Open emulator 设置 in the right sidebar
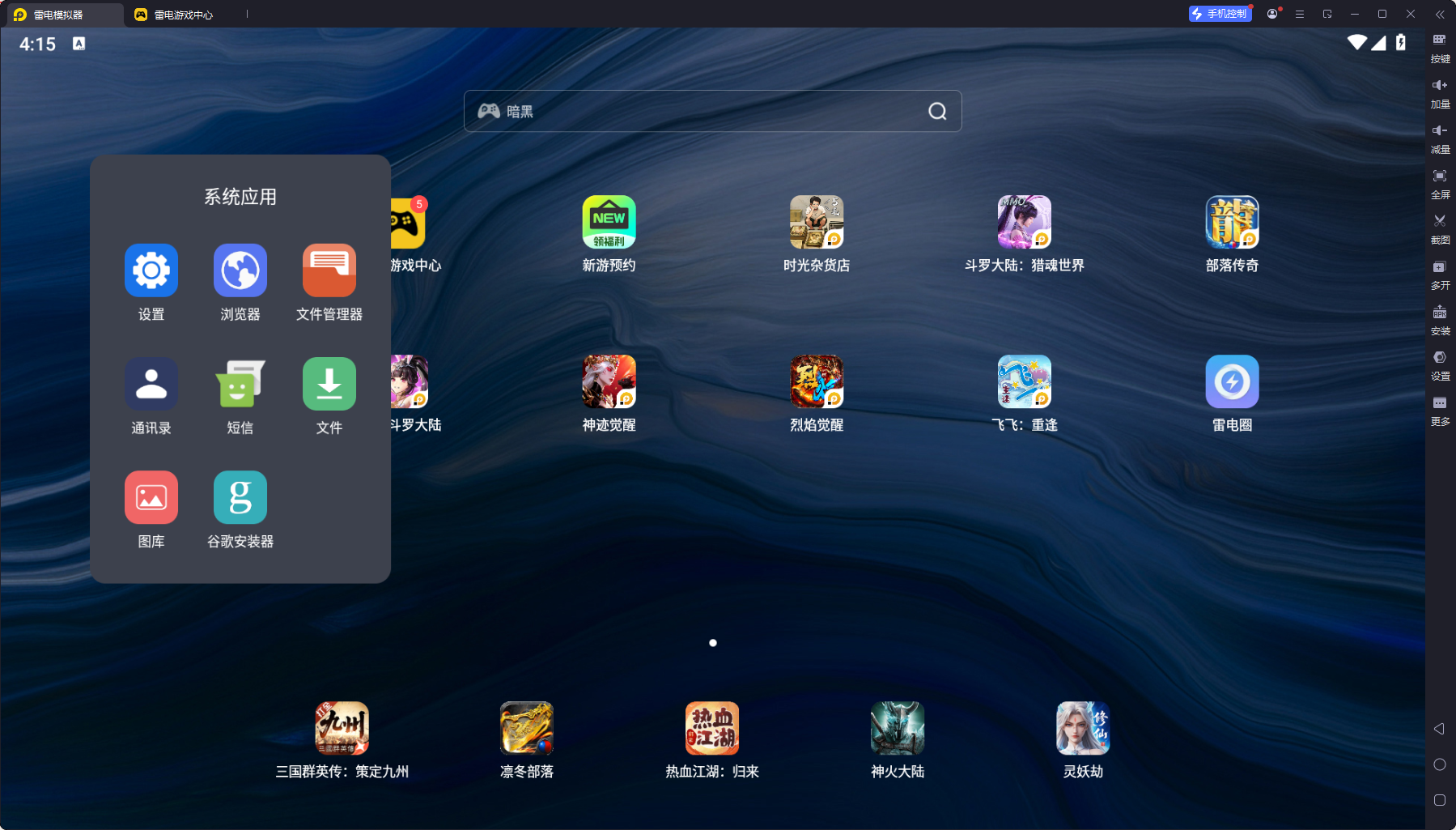The image size is (1456, 830). point(1440,365)
